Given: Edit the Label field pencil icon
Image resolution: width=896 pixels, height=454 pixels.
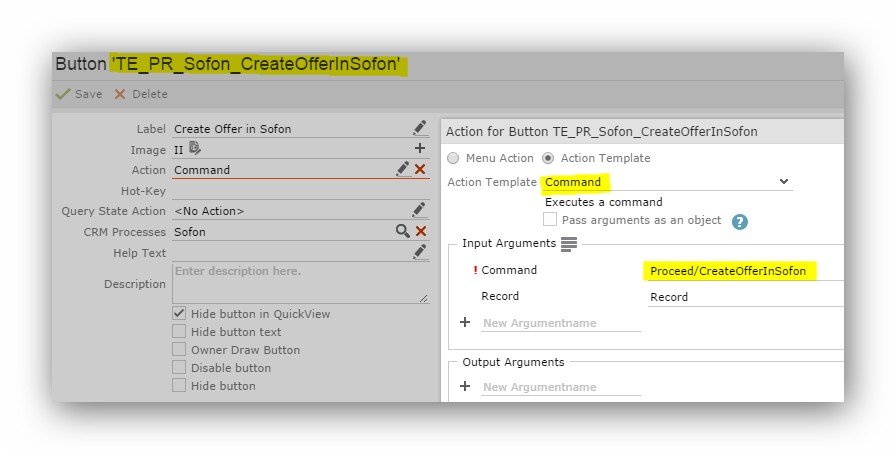Looking at the screenshot, I should click(419, 128).
